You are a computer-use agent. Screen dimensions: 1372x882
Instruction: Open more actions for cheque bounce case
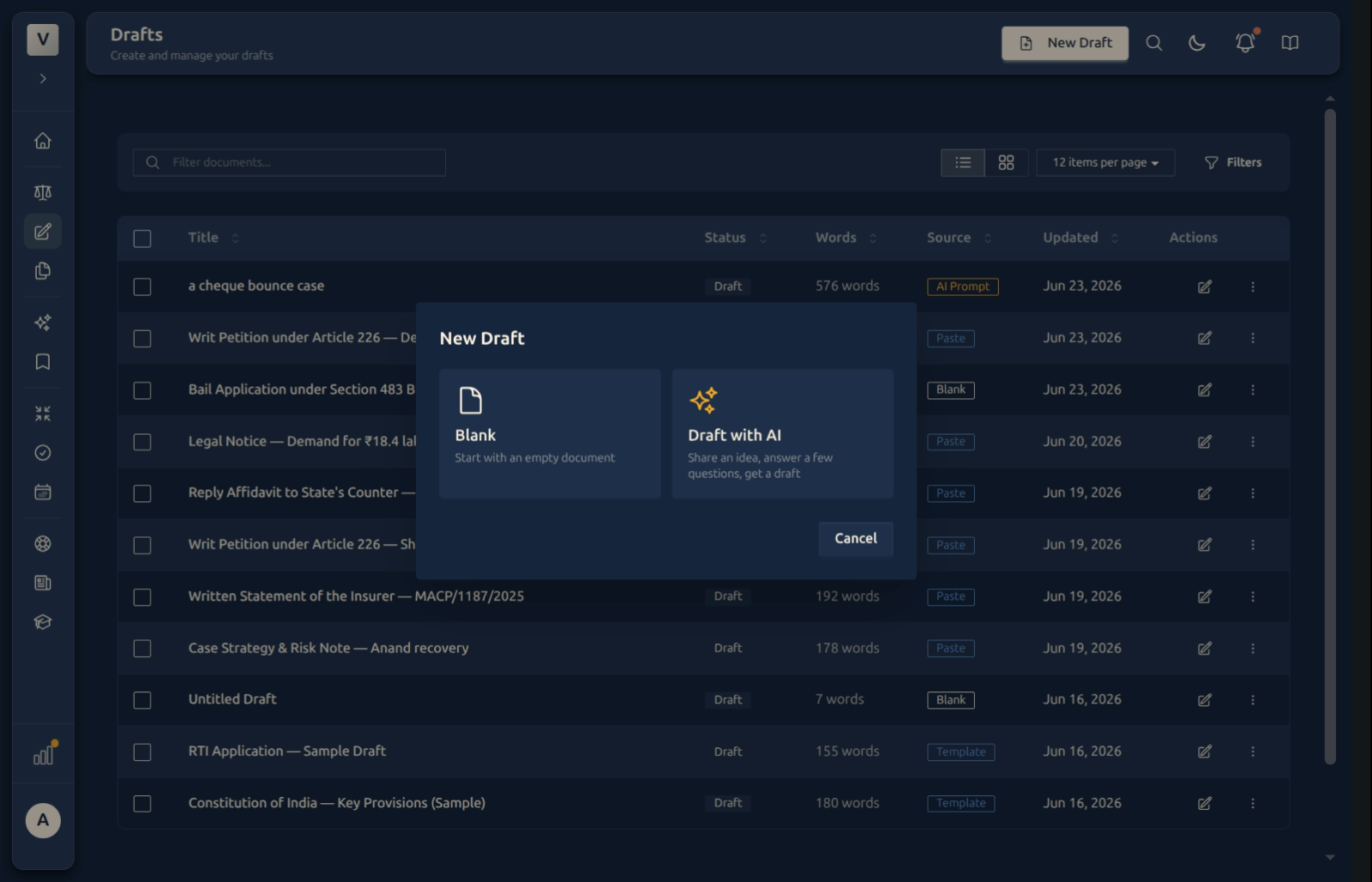click(1253, 287)
